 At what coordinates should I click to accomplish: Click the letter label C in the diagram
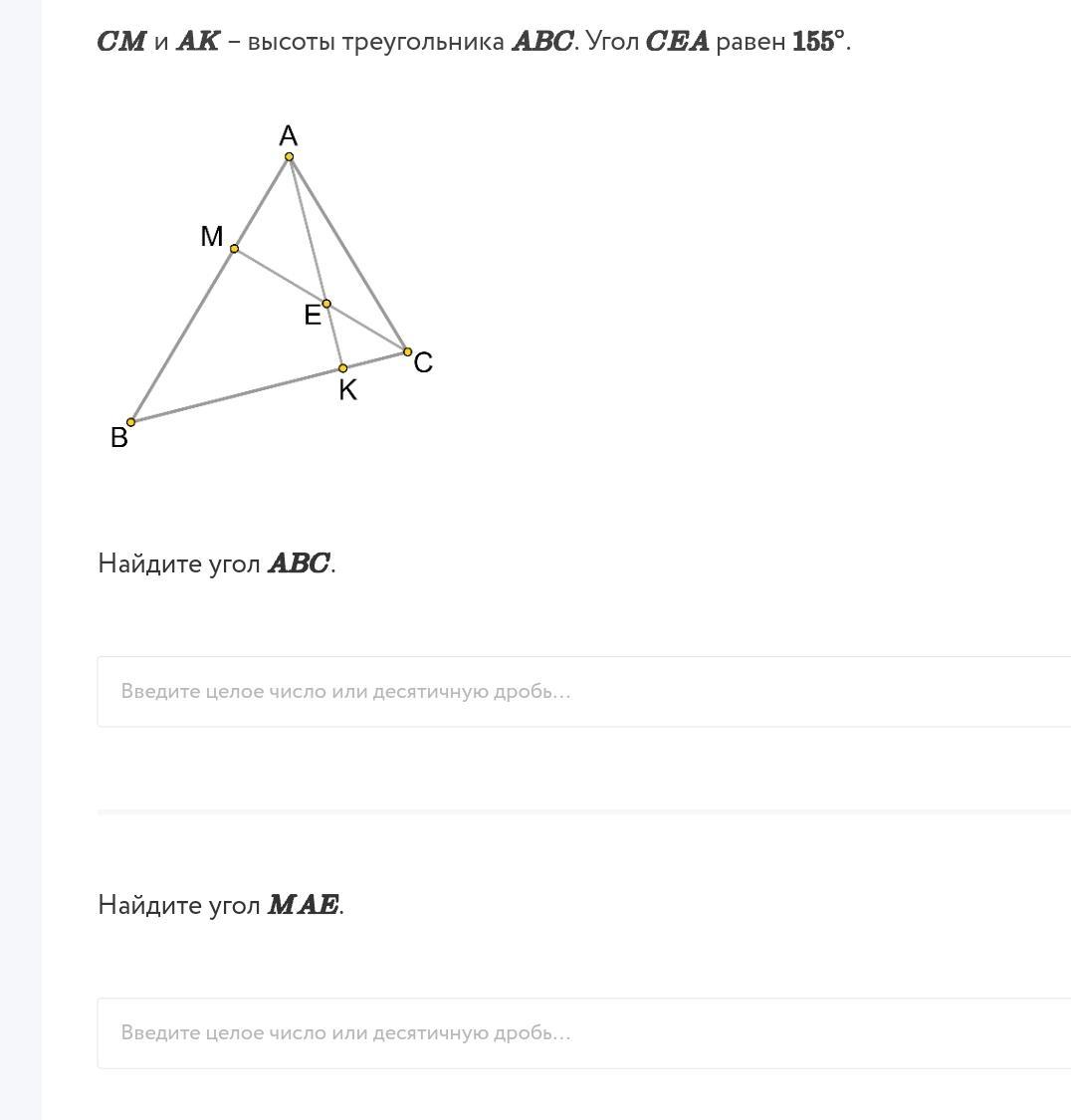click(423, 362)
